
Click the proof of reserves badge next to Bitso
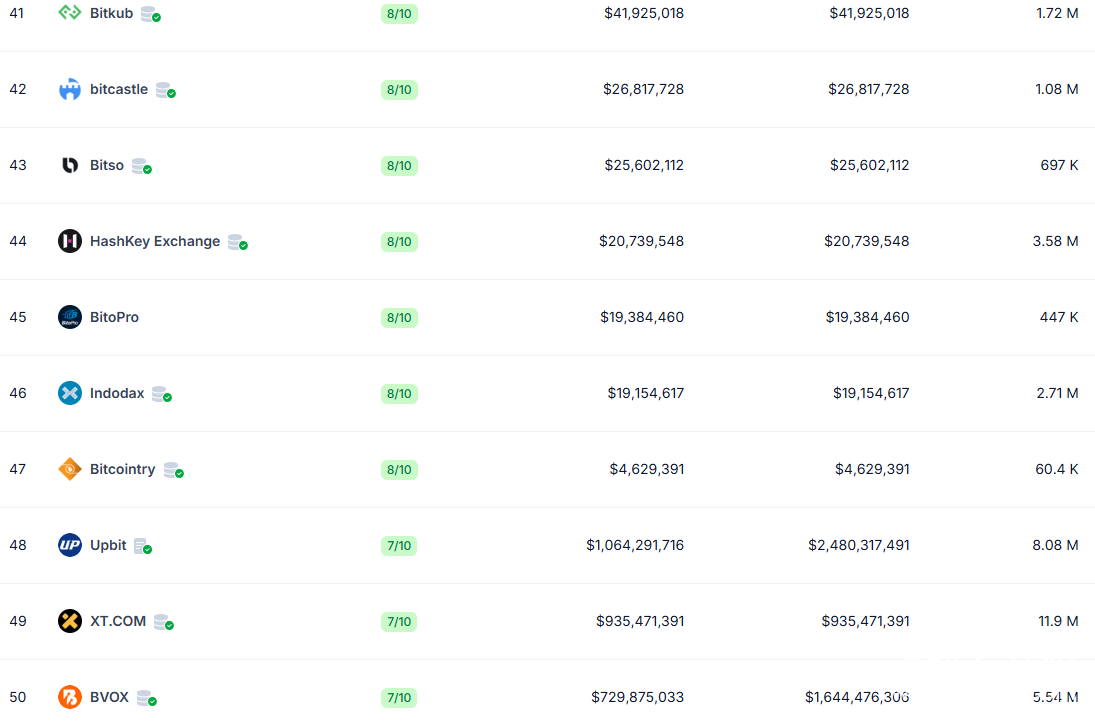142,166
